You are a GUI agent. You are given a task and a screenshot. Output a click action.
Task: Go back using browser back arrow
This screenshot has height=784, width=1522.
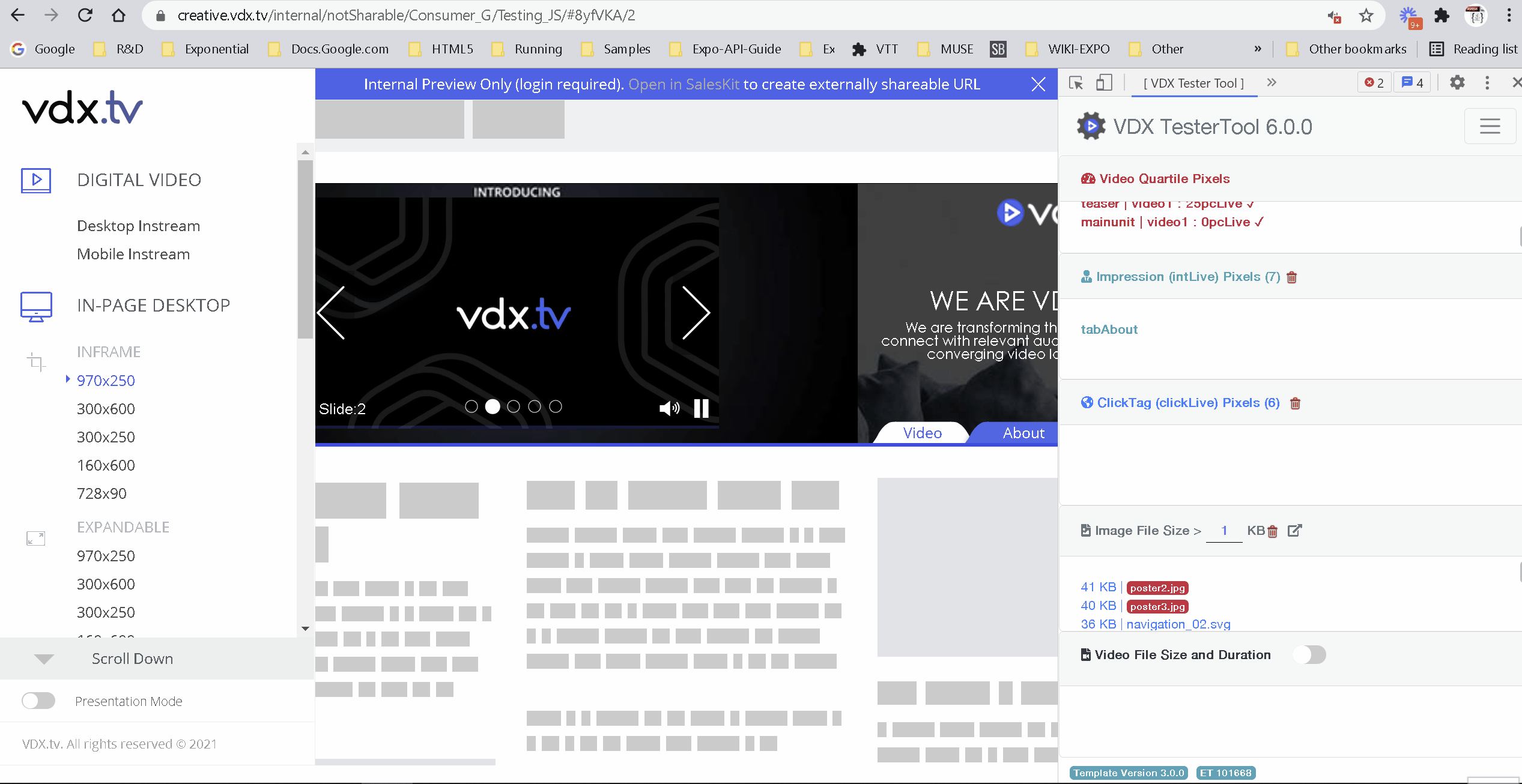tap(18, 16)
